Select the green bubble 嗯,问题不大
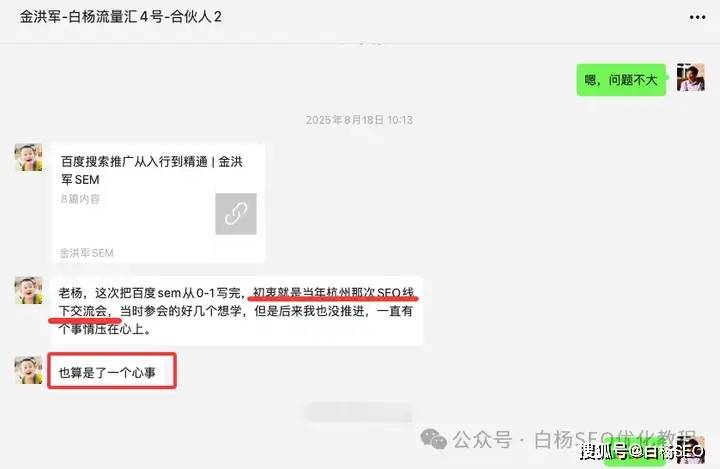Viewport: 720px width, 469px height. coord(621,80)
